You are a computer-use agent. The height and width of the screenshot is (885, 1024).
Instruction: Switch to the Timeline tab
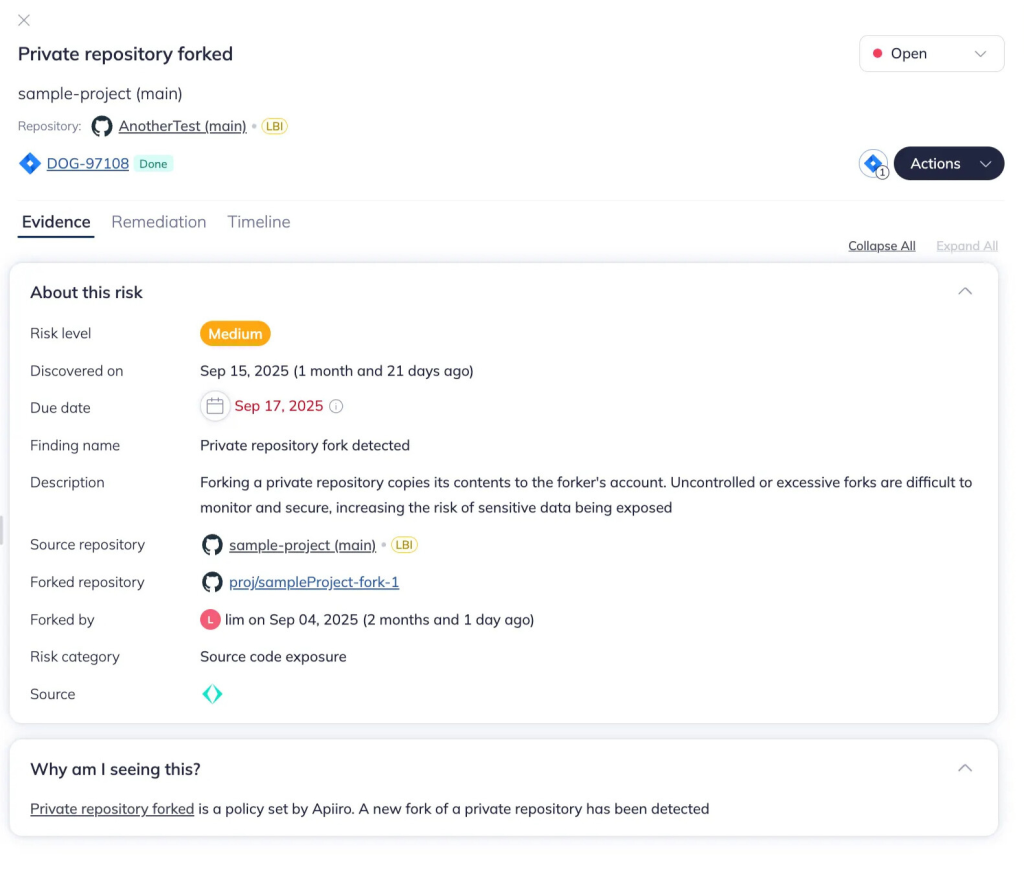coord(259,222)
